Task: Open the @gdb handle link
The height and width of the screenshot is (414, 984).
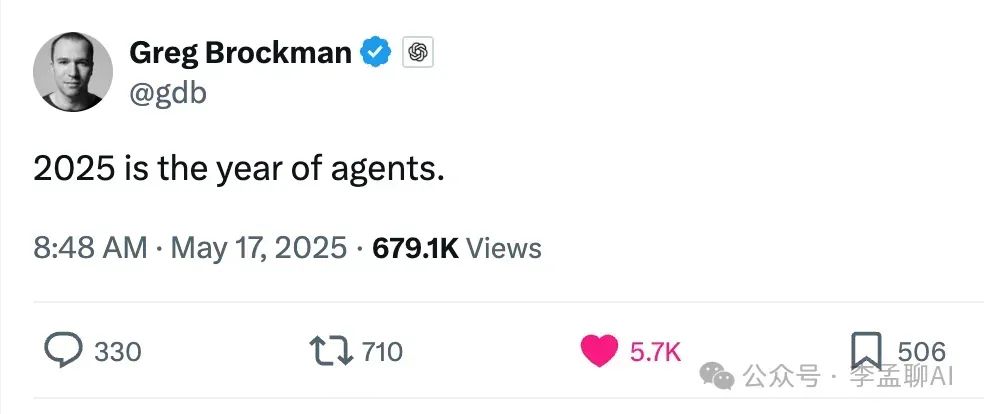Action: pos(168,93)
